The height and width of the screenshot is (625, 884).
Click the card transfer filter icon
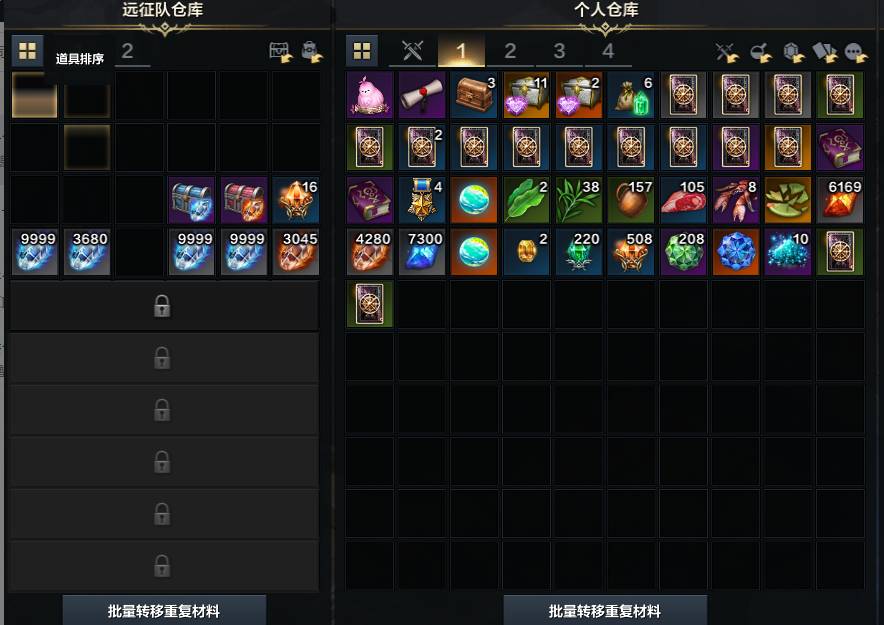point(825,52)
